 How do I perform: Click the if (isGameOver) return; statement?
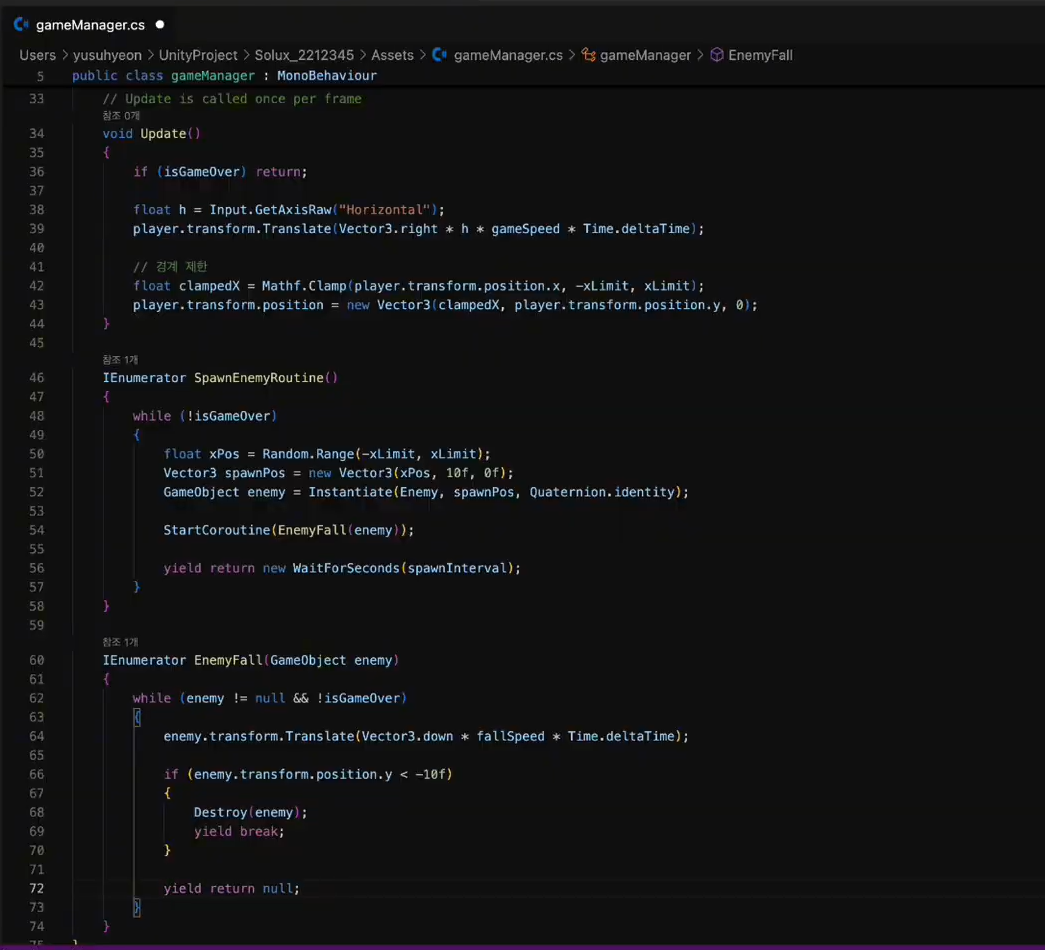(x=220, y=172)
